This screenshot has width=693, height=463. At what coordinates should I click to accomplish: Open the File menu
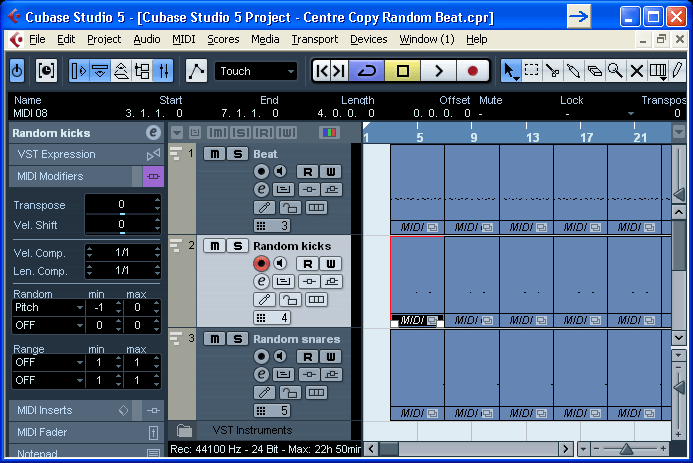[x=37, y=39]
